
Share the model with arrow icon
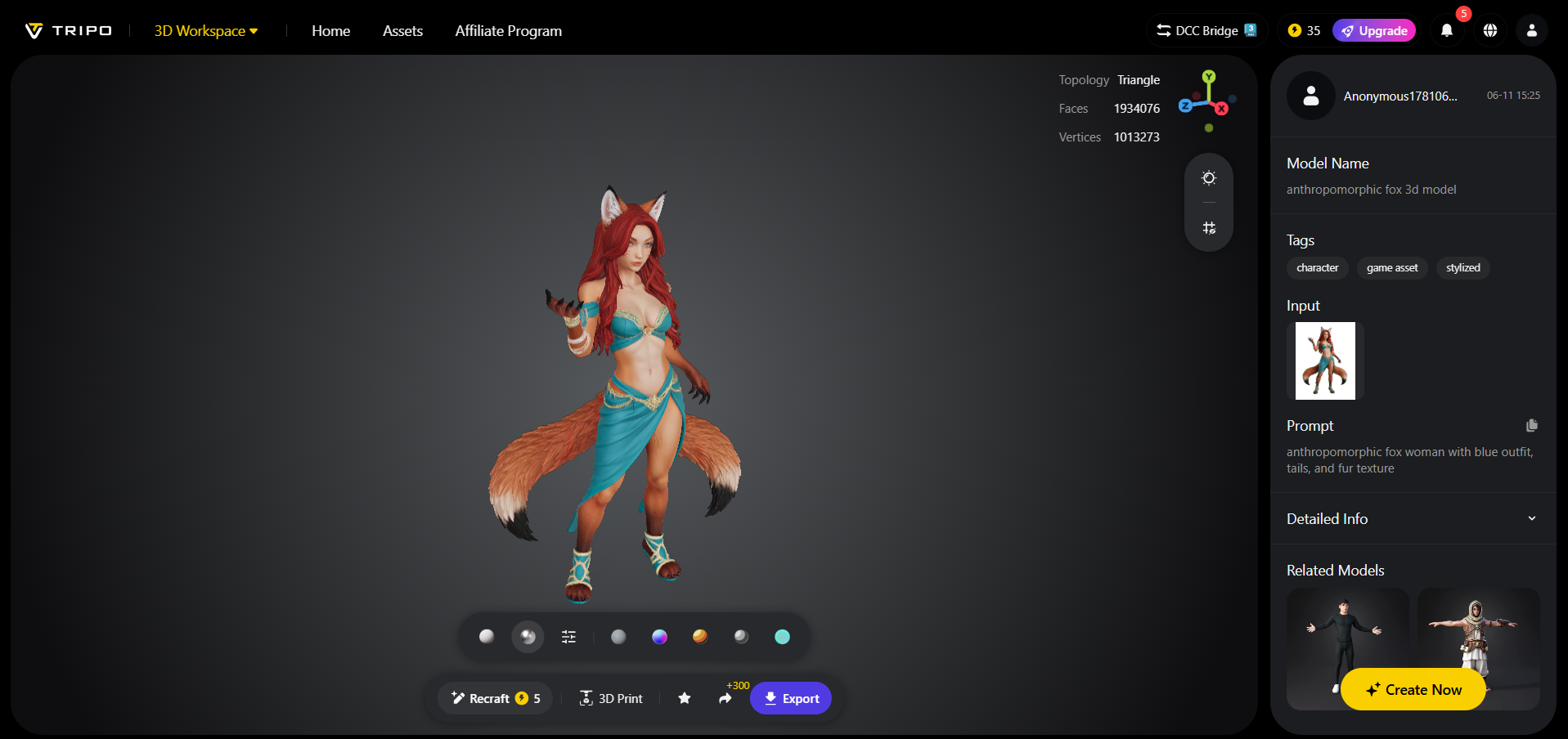pyautogui.click(x=726, y=698)
